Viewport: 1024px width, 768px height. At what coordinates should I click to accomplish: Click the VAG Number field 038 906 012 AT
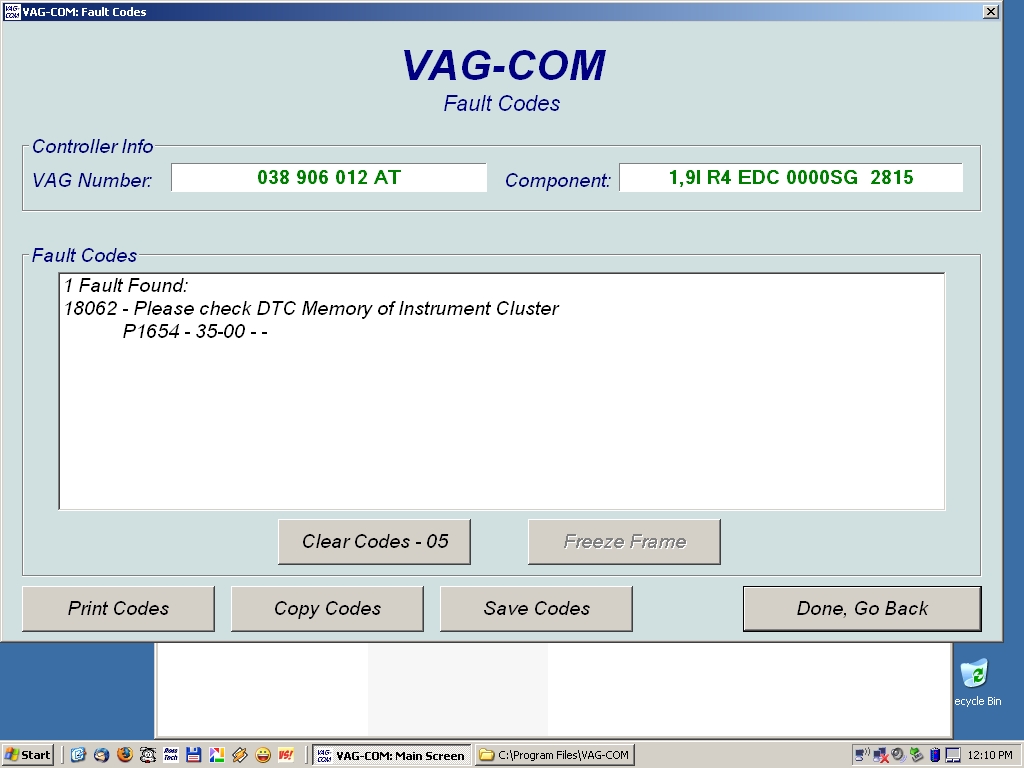tap(328, 178)
